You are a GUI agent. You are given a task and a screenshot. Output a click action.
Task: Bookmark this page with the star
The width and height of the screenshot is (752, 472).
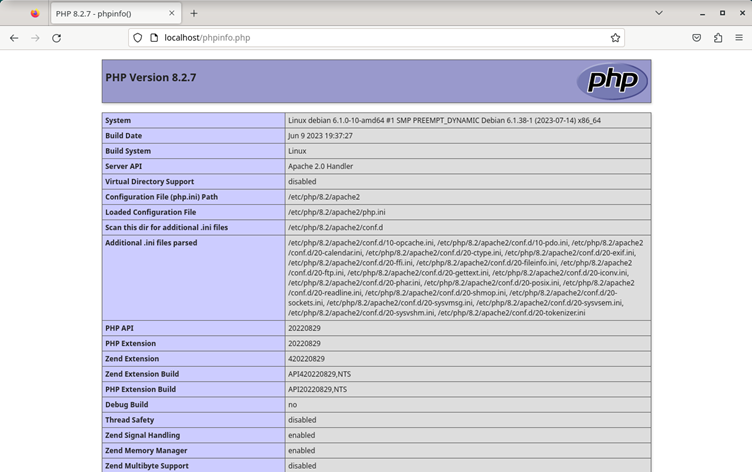616,38
